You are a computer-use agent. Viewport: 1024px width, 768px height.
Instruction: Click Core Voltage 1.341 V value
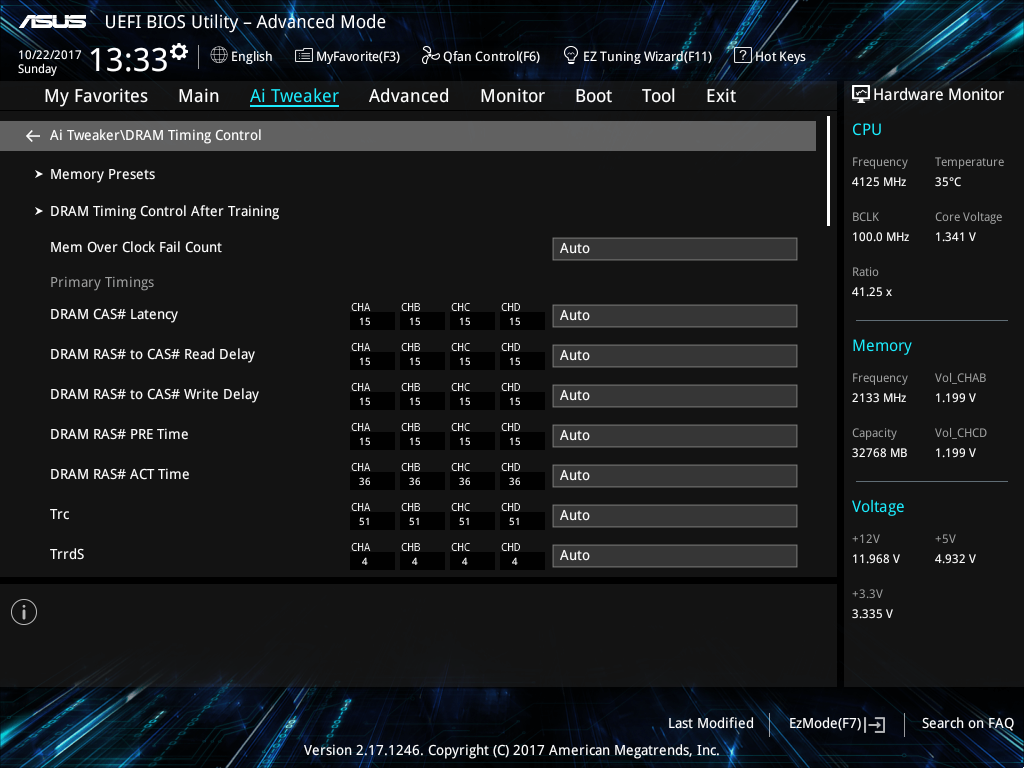[955, 236]
